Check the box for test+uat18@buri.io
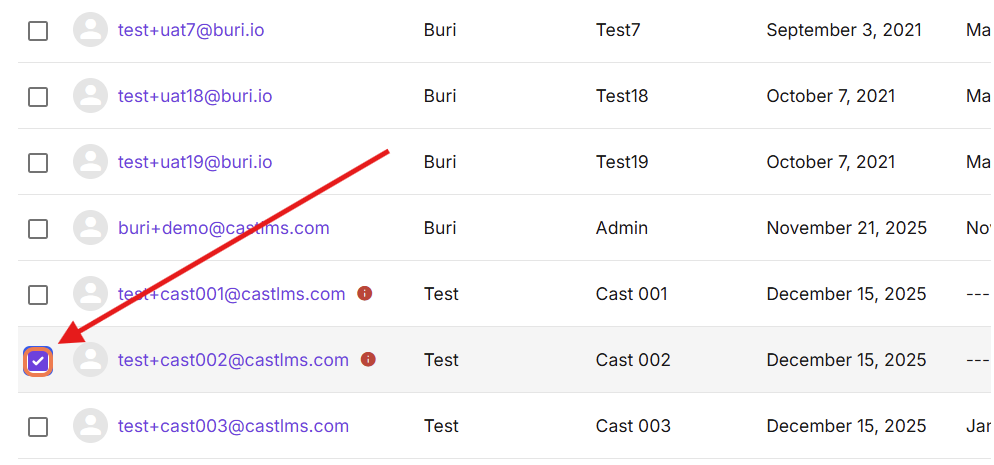Image resolution: width=994 pixels, height=465 pixels. pos(38,97)
